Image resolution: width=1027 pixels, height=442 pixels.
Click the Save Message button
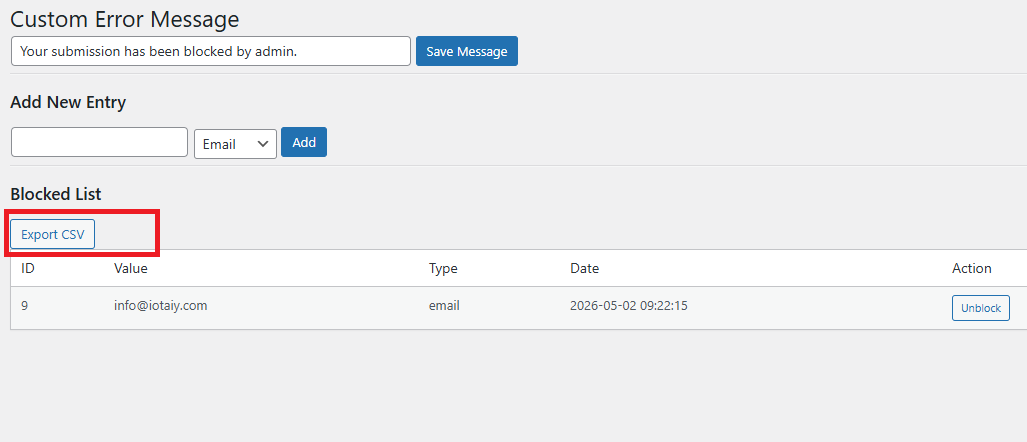coord(466,51)
